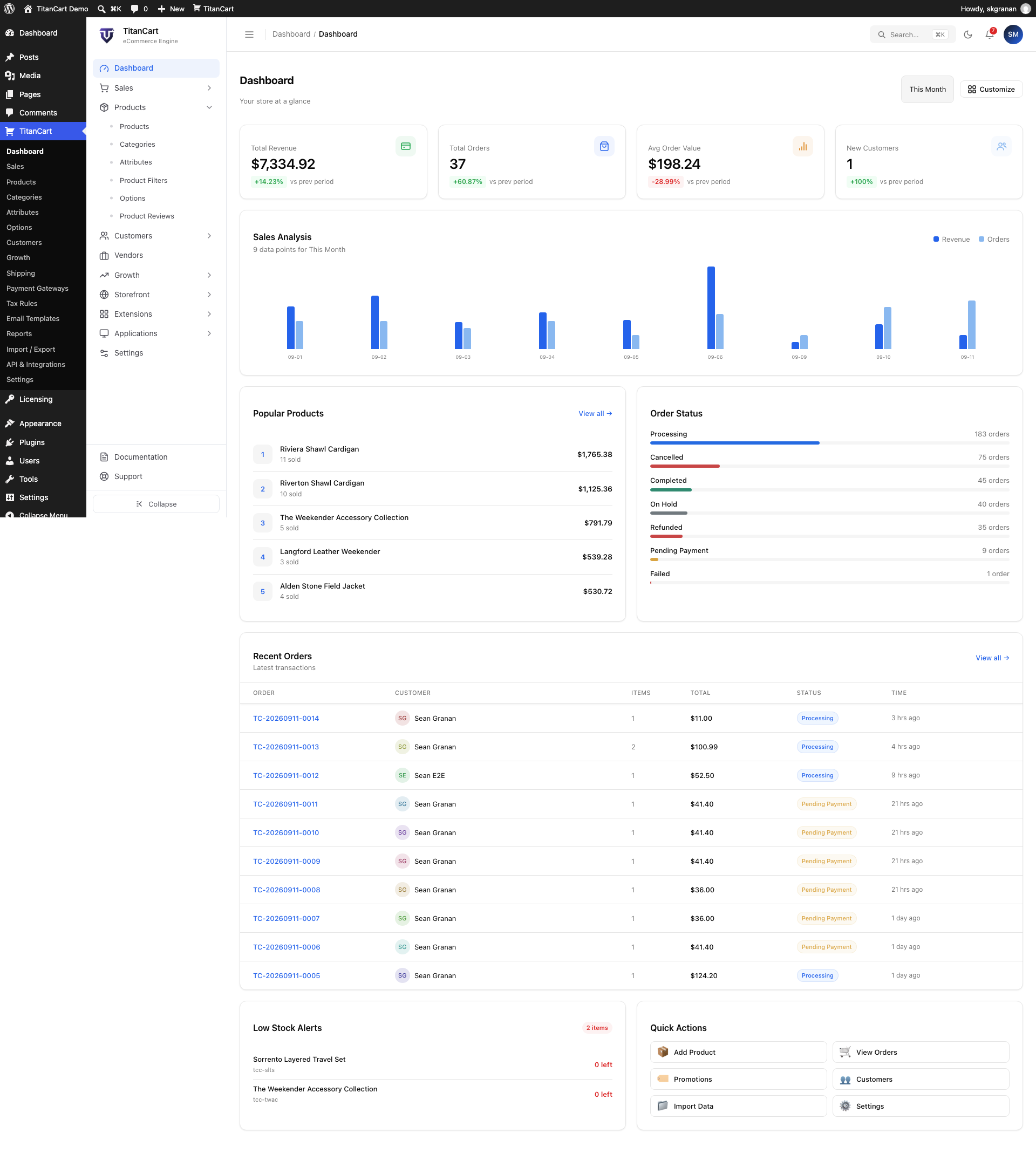Click New in the admin bar

[x=171, y=9]
